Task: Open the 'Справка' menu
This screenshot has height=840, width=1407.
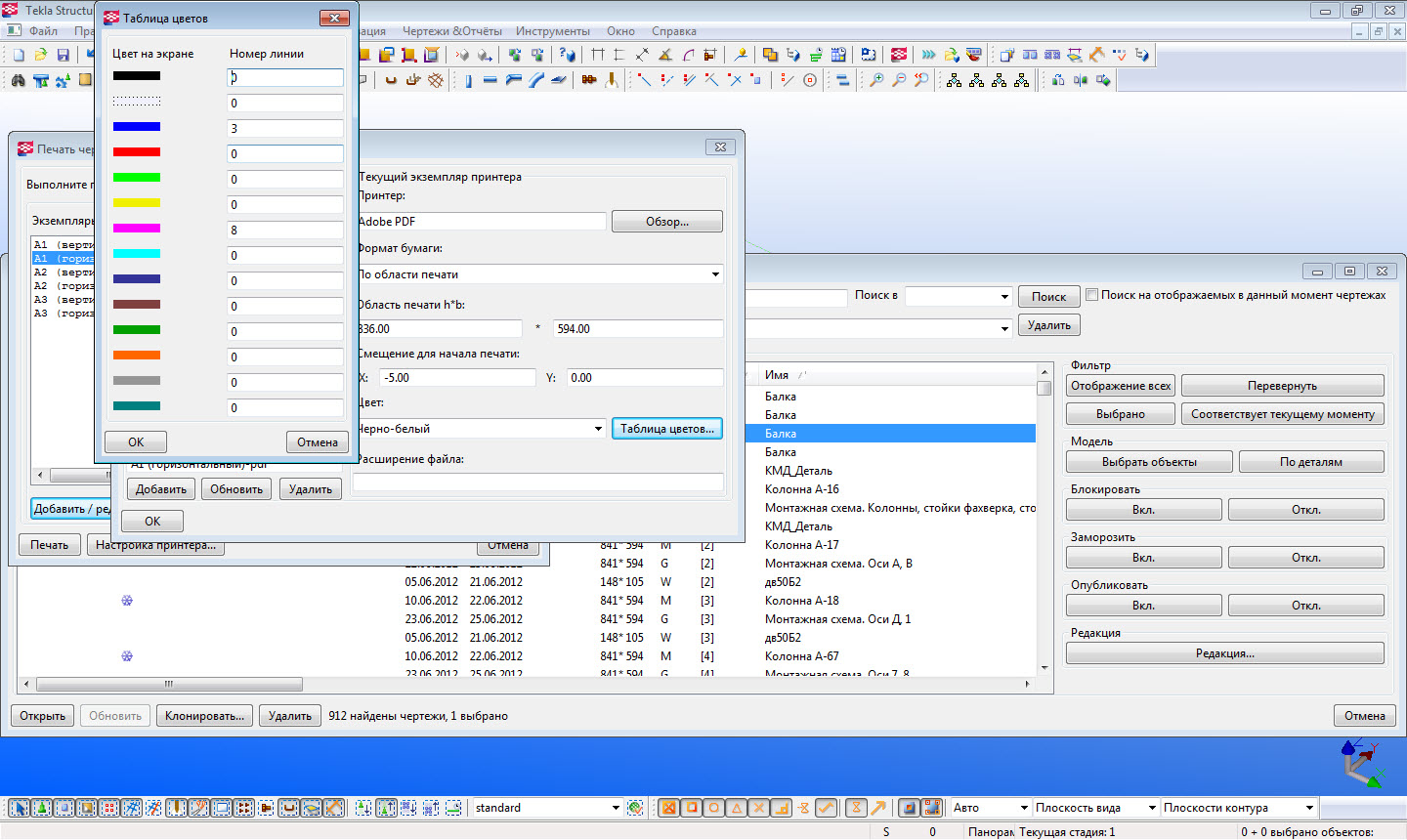Action: 673,31
